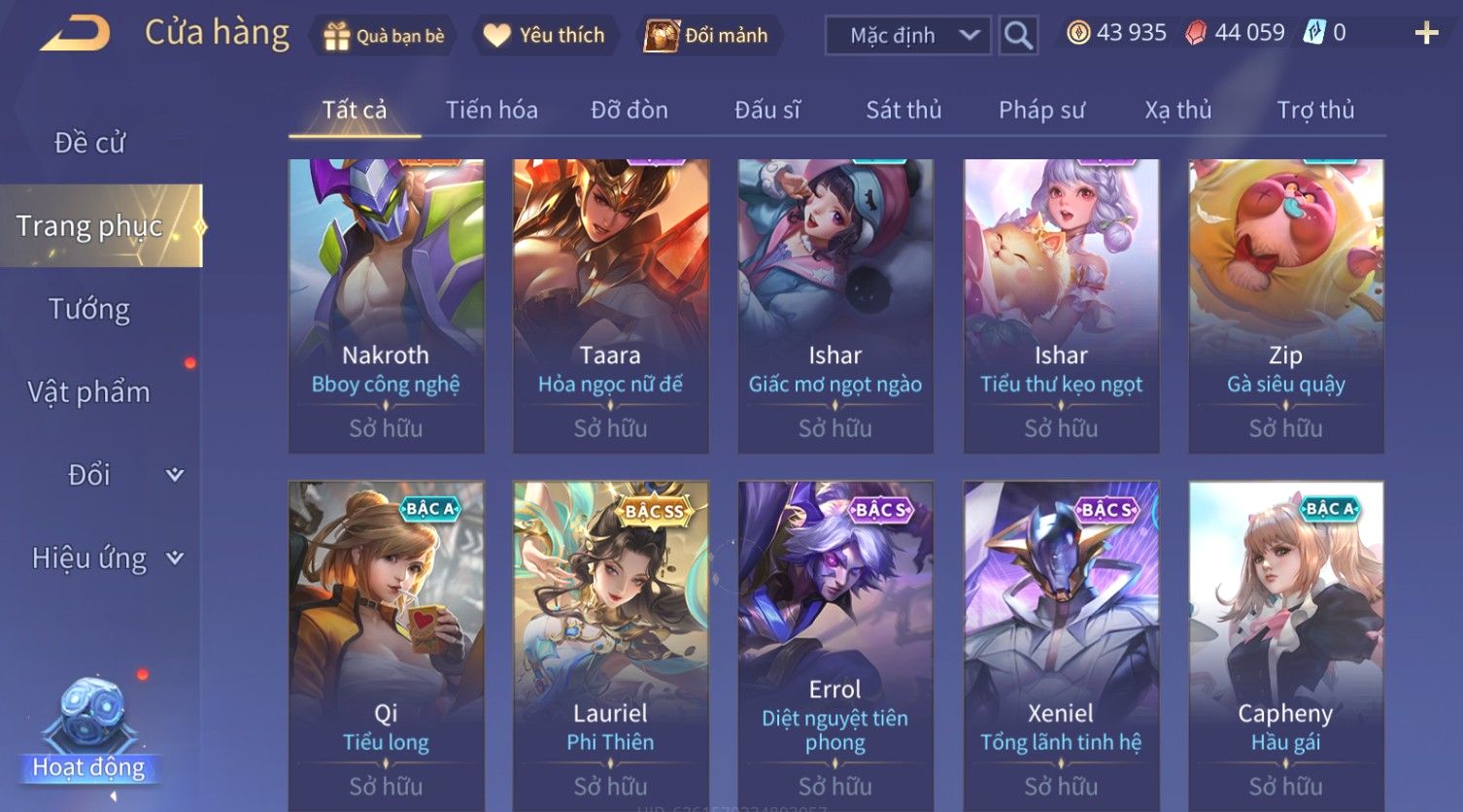Open the search magnifier icon
Image resolution: width=1463 pixels, height=812 pixels.
[1018, 35]
